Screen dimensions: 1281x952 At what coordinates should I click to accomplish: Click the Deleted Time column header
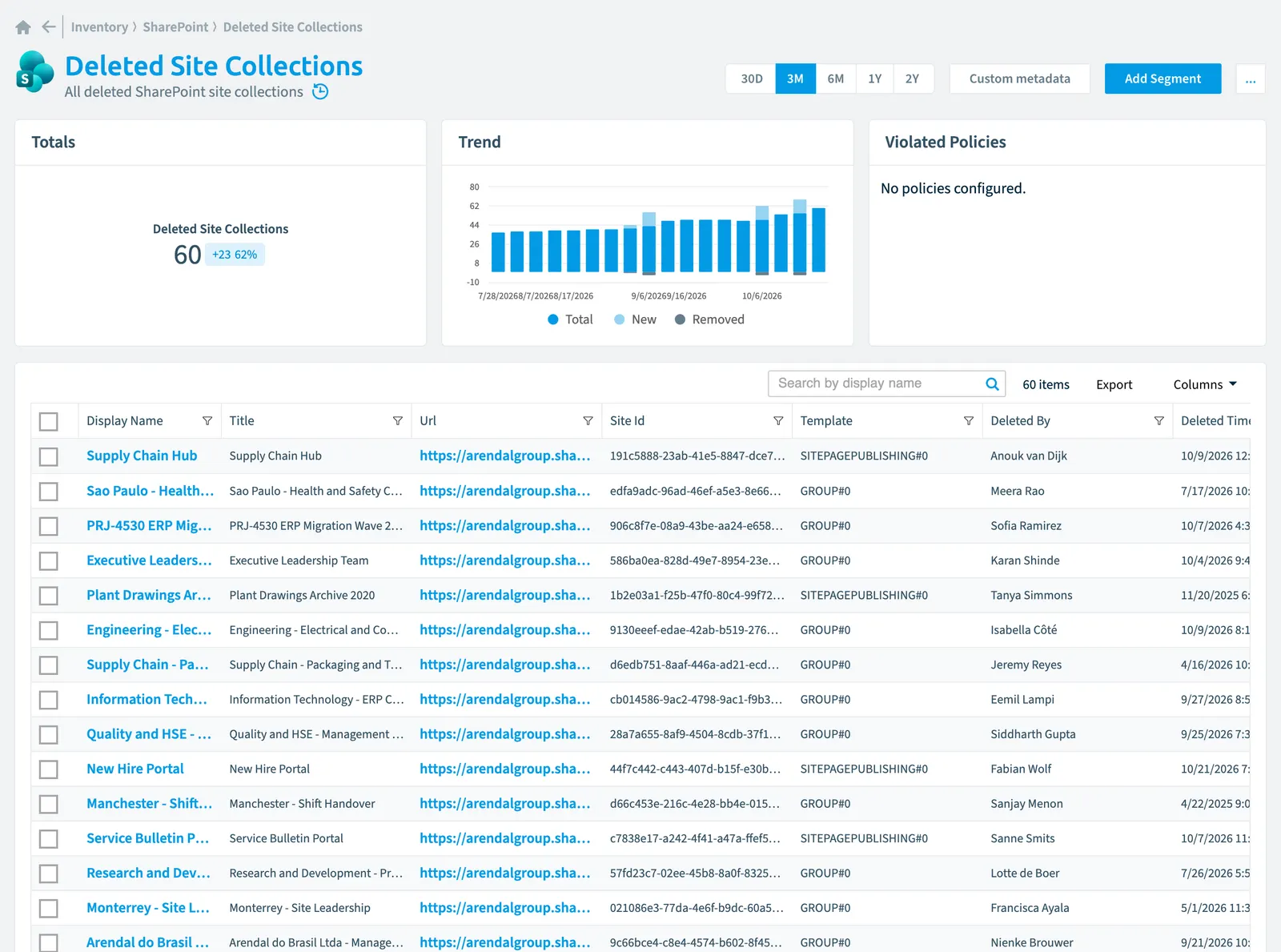tap(1215, 420)
